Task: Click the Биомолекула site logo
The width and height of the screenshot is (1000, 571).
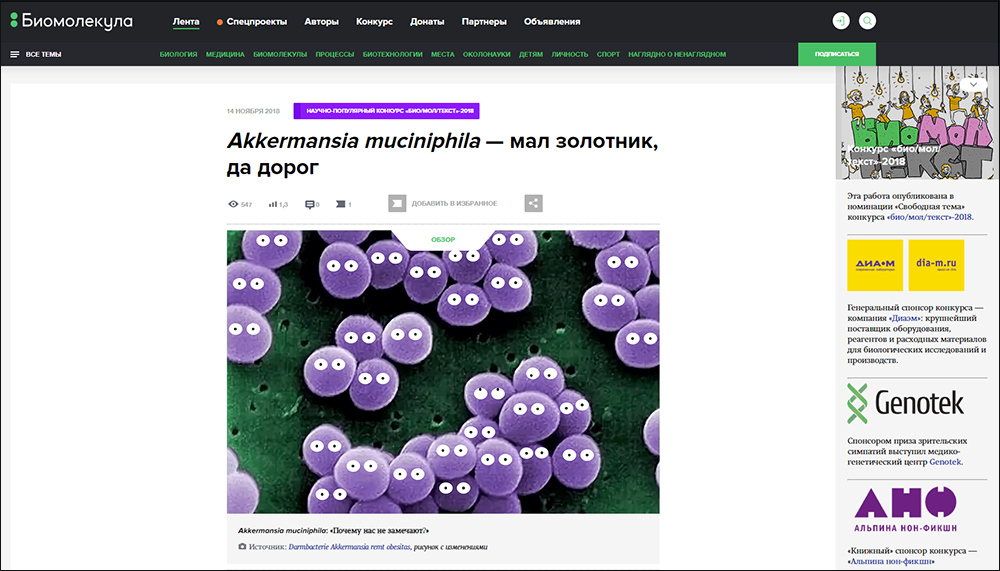Action: coord(71,20)
